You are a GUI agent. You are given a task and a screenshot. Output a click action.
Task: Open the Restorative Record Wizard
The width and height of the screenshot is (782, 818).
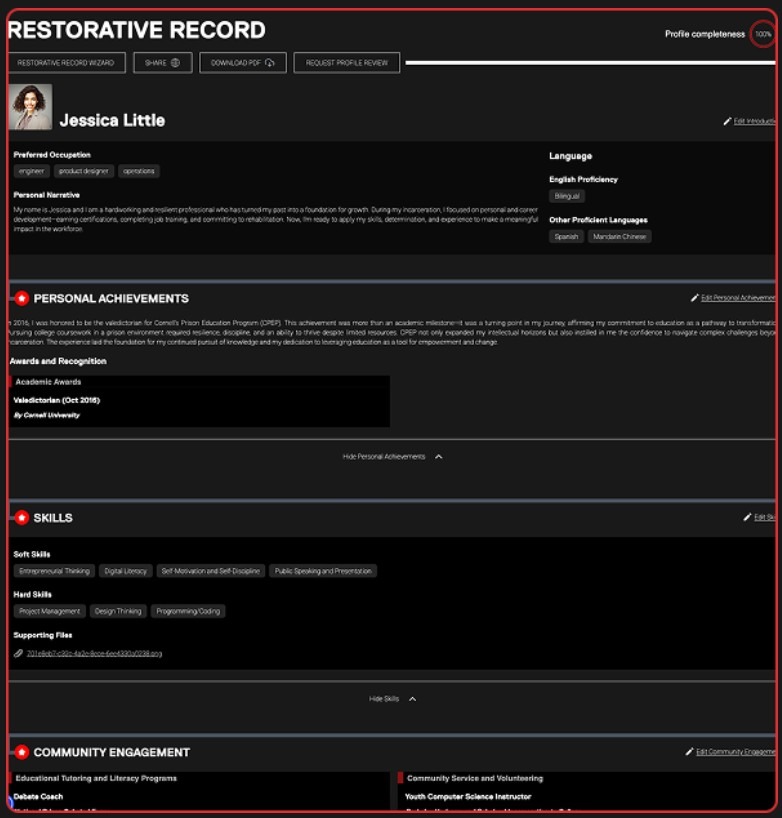click(x=66, y=63)
